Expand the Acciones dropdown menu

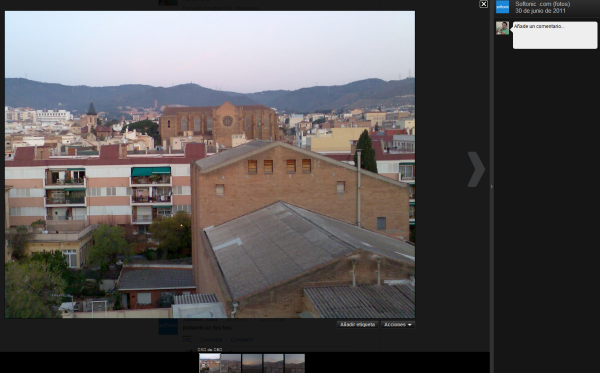click(x=398, y=324)
